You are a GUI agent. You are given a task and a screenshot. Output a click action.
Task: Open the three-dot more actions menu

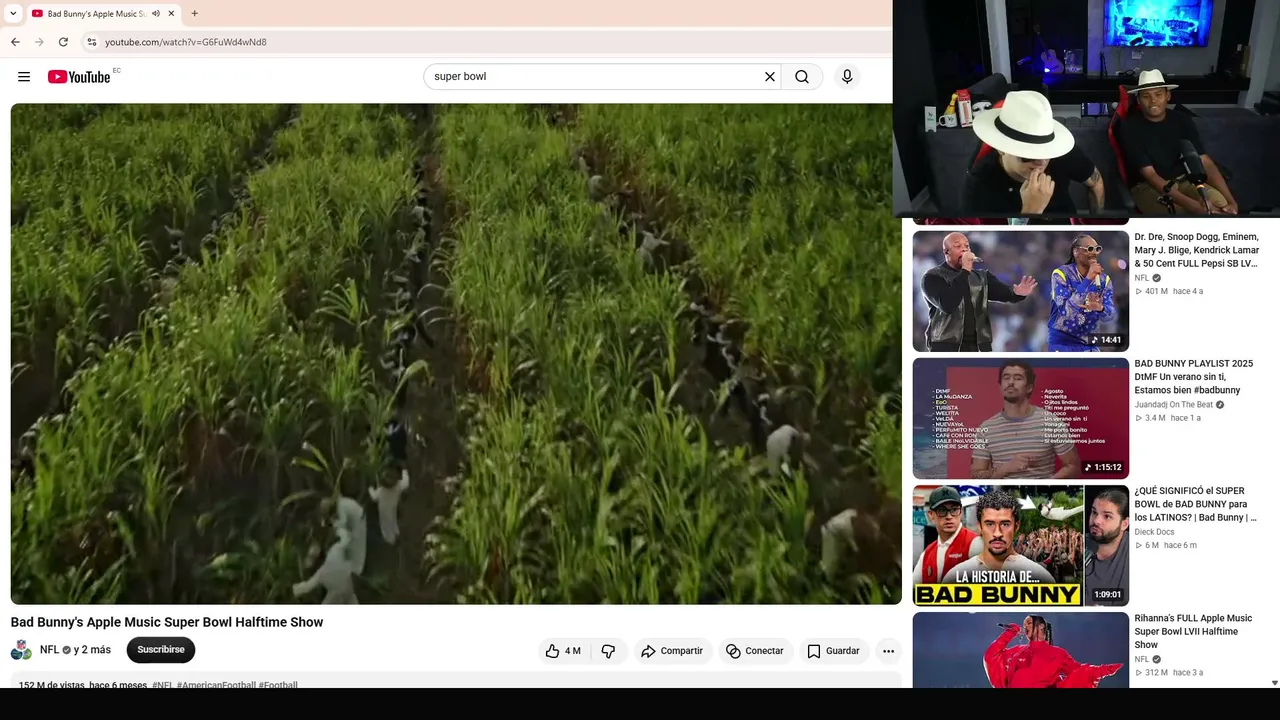888,651
